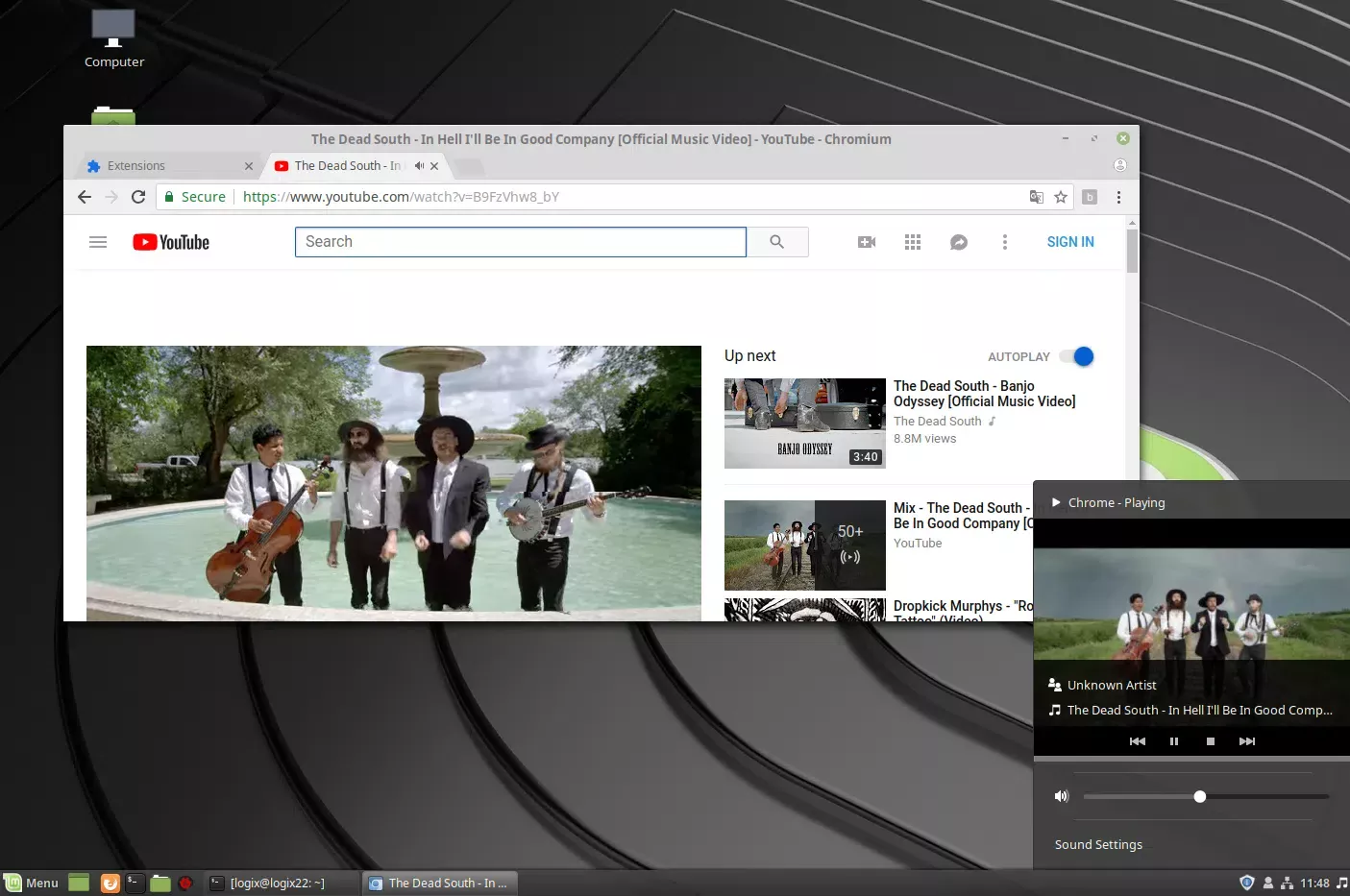Image resolution: width=1350 pixels, height=896 pixels.
Task: Switch to the Extensions tab
Action: [135, 165]
